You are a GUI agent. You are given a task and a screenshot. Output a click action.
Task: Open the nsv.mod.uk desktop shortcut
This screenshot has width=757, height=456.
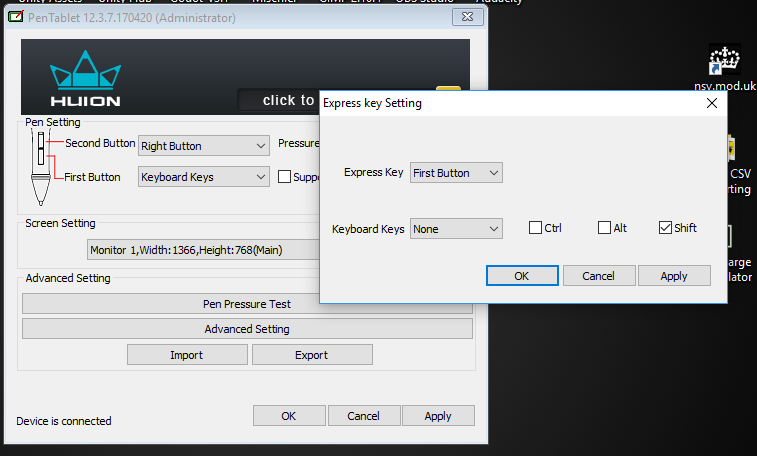pos(724,68)
